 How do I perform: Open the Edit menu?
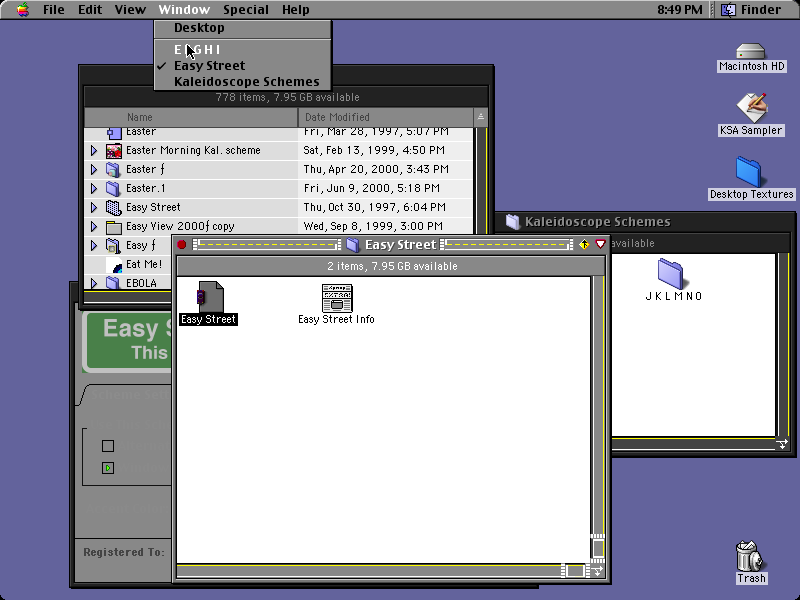(x=90, y=9)
